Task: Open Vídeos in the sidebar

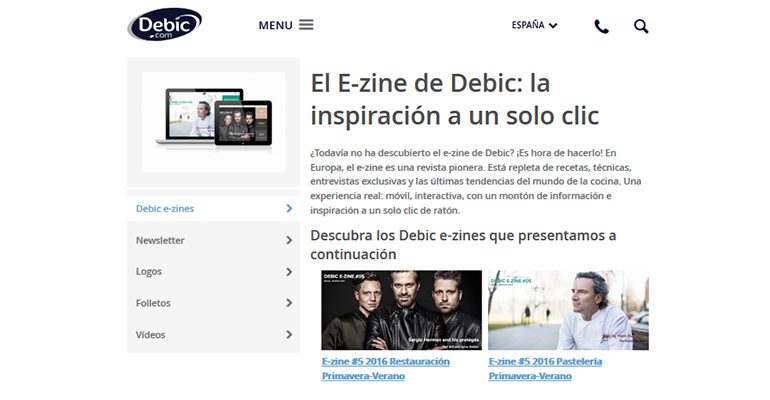Action: pos(213,335)
